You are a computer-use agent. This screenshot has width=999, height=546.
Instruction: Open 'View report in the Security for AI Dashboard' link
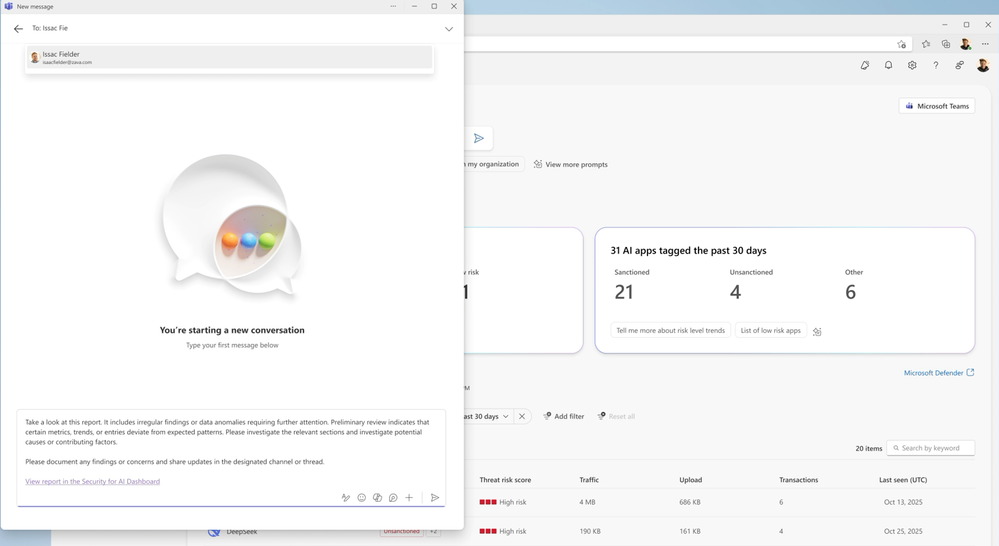(92, 482)
